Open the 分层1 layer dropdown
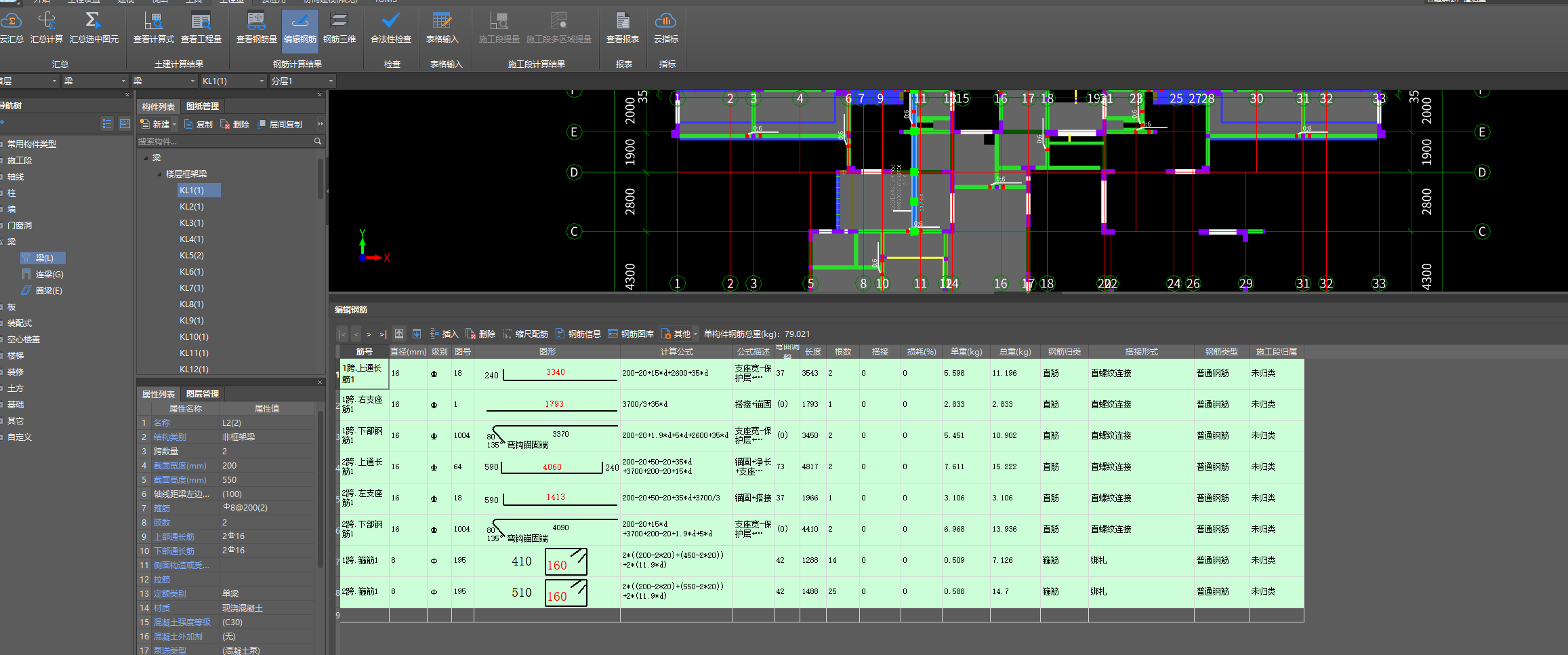The width and height of the screenshot is (1568, 655). point(331,81)
